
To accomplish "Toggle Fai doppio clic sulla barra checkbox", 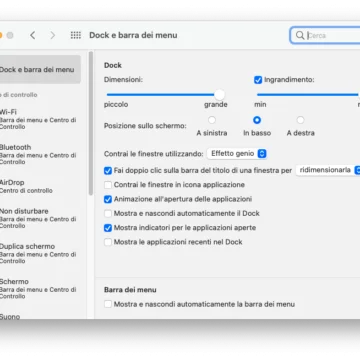I will click(108, 171).
